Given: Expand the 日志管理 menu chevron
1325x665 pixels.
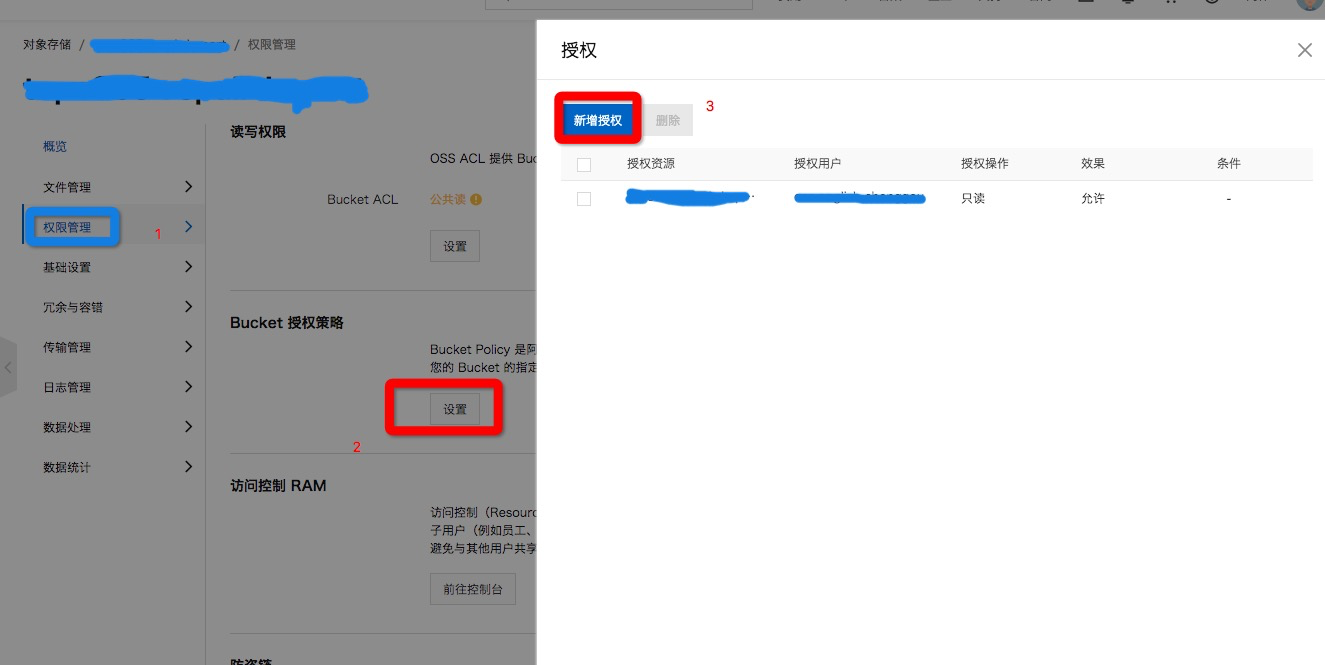Looking at the screenshot, I should 188,387.
